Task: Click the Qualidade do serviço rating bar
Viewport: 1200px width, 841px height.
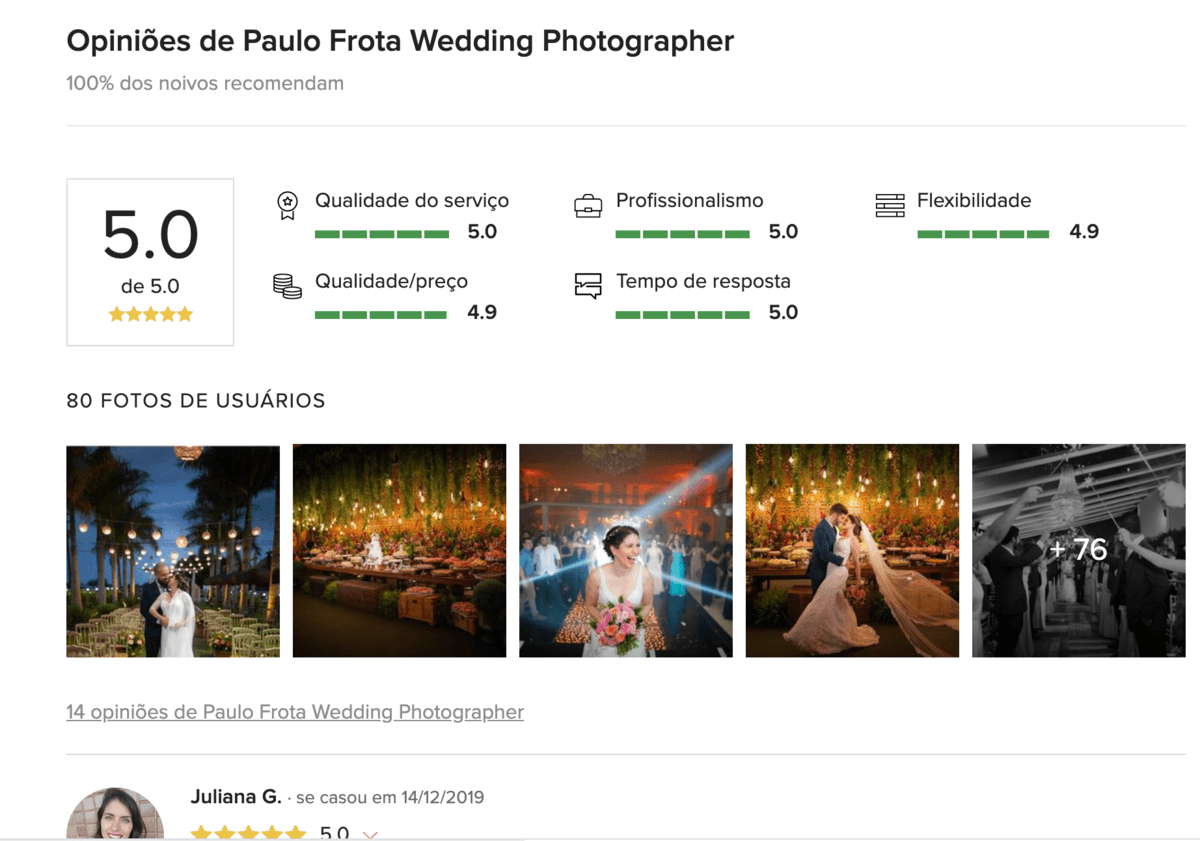Action: pos(382,234)
